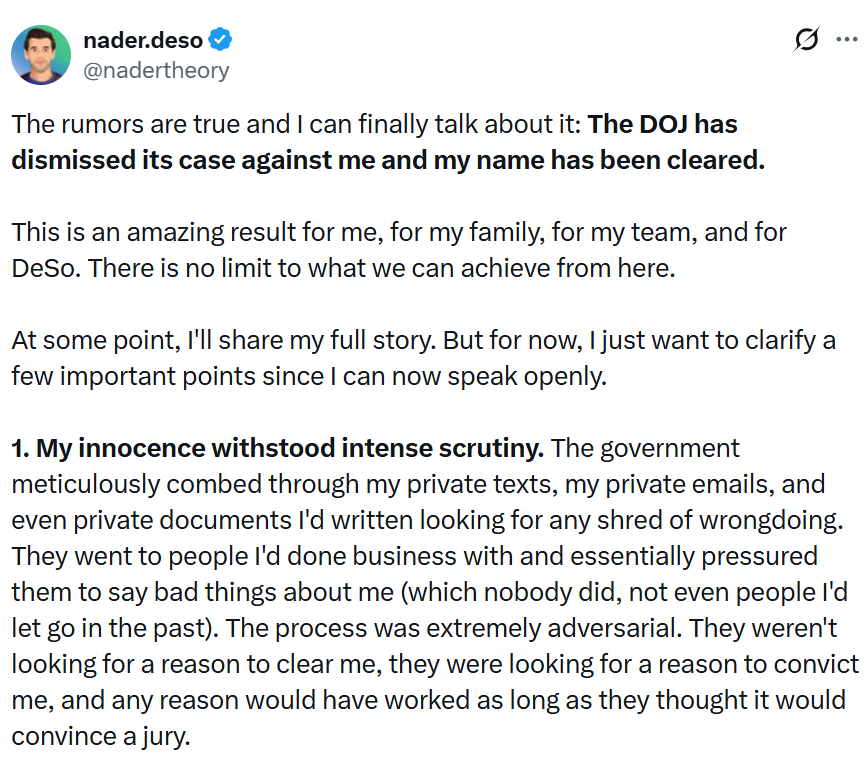Click the ellipsis icon beside the Grok button
This screenshot has height=771, width=868.
click(x=847, y=40)
